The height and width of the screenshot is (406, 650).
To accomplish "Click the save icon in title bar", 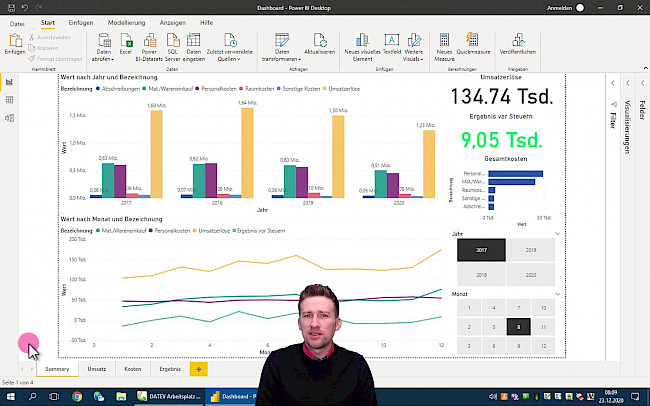I will (x=11, y=8).
